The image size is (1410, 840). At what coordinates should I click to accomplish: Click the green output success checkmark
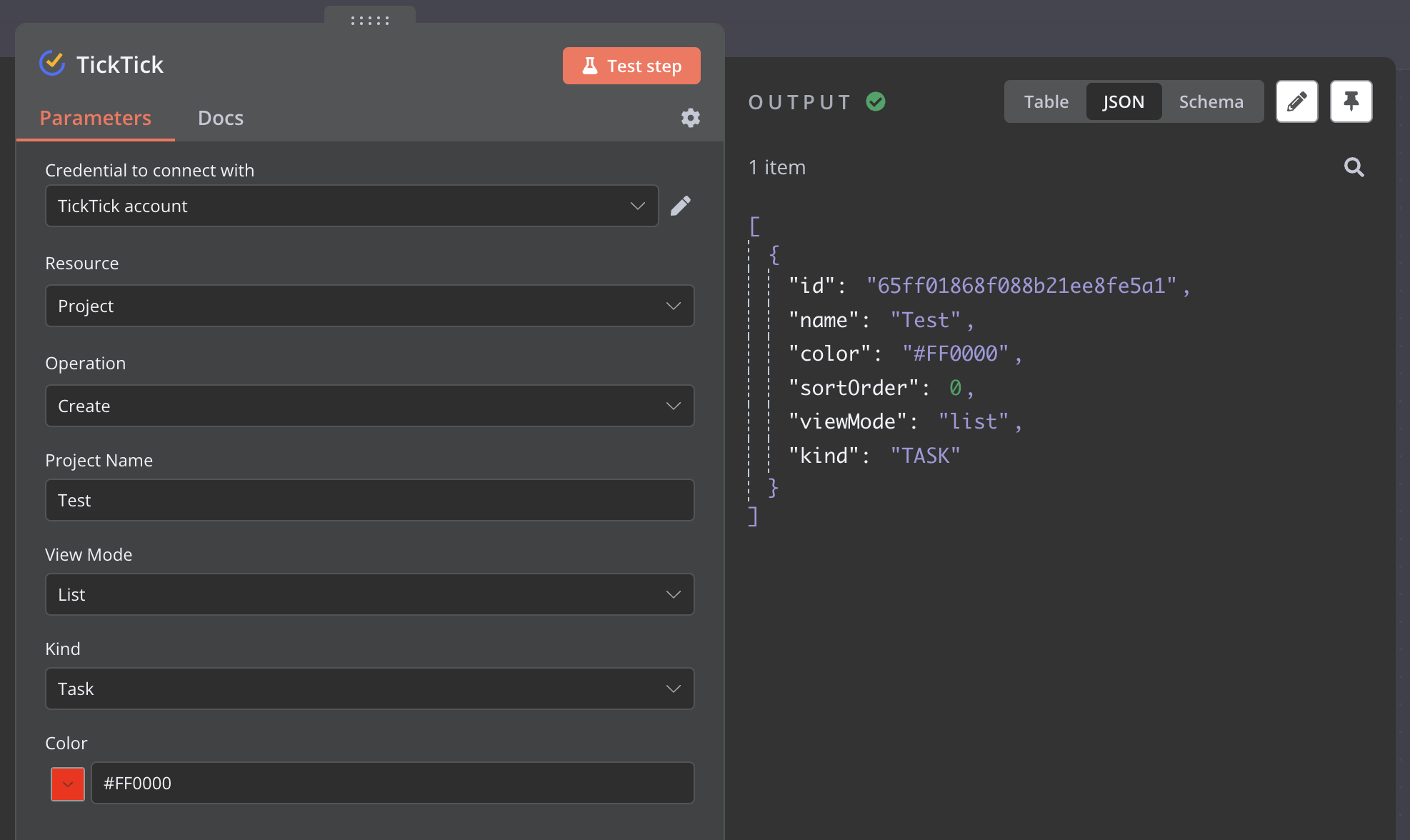(x=876, y=101)
